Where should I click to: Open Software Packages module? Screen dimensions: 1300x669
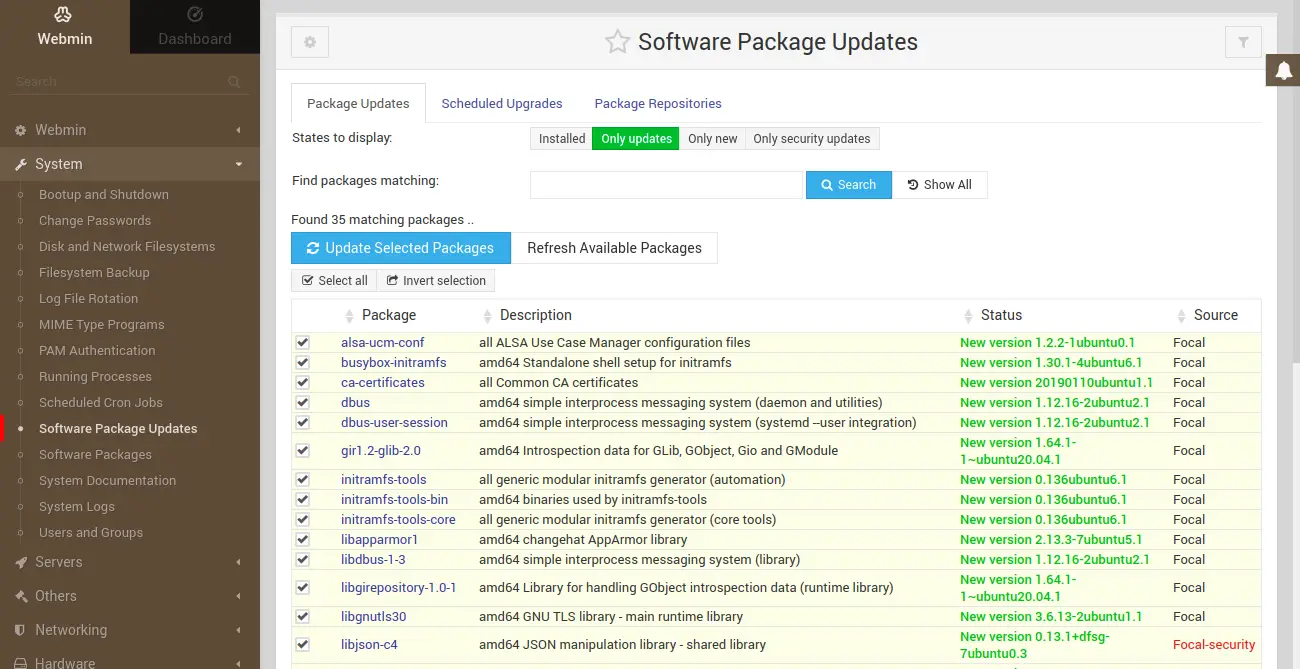pos(95,455)
